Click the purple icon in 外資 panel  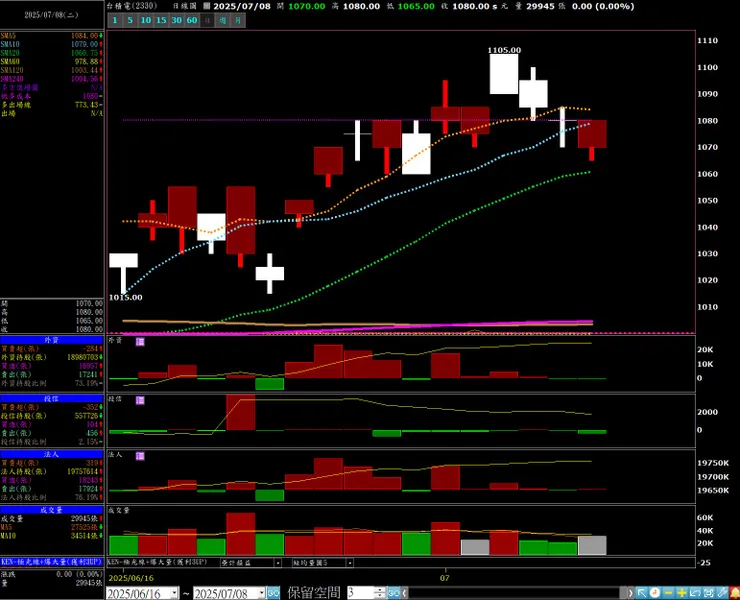click(140, 341)
